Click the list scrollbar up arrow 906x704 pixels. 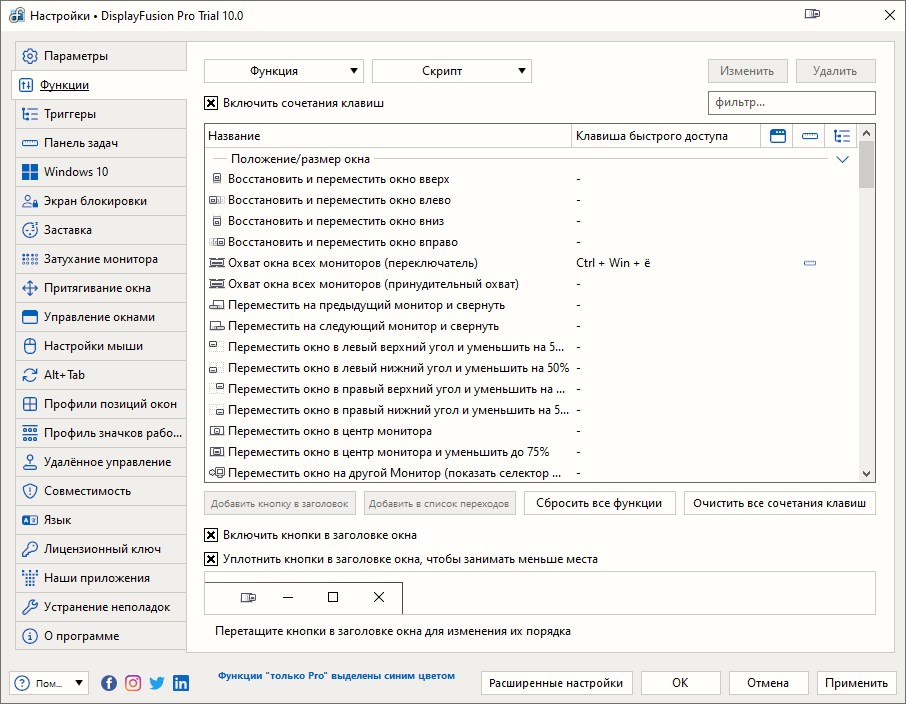pyautogui.click(x=866, y=133)
